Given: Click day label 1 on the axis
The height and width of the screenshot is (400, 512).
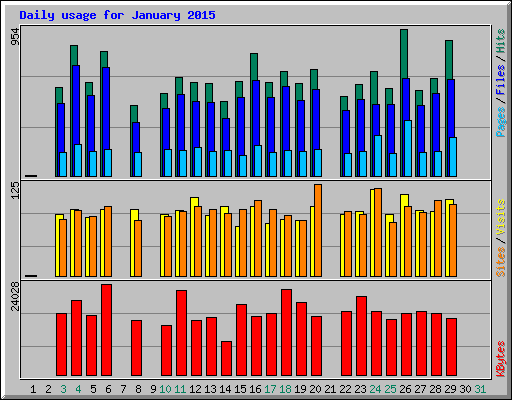Looking at the screenshot, I should tap(33, 389).
